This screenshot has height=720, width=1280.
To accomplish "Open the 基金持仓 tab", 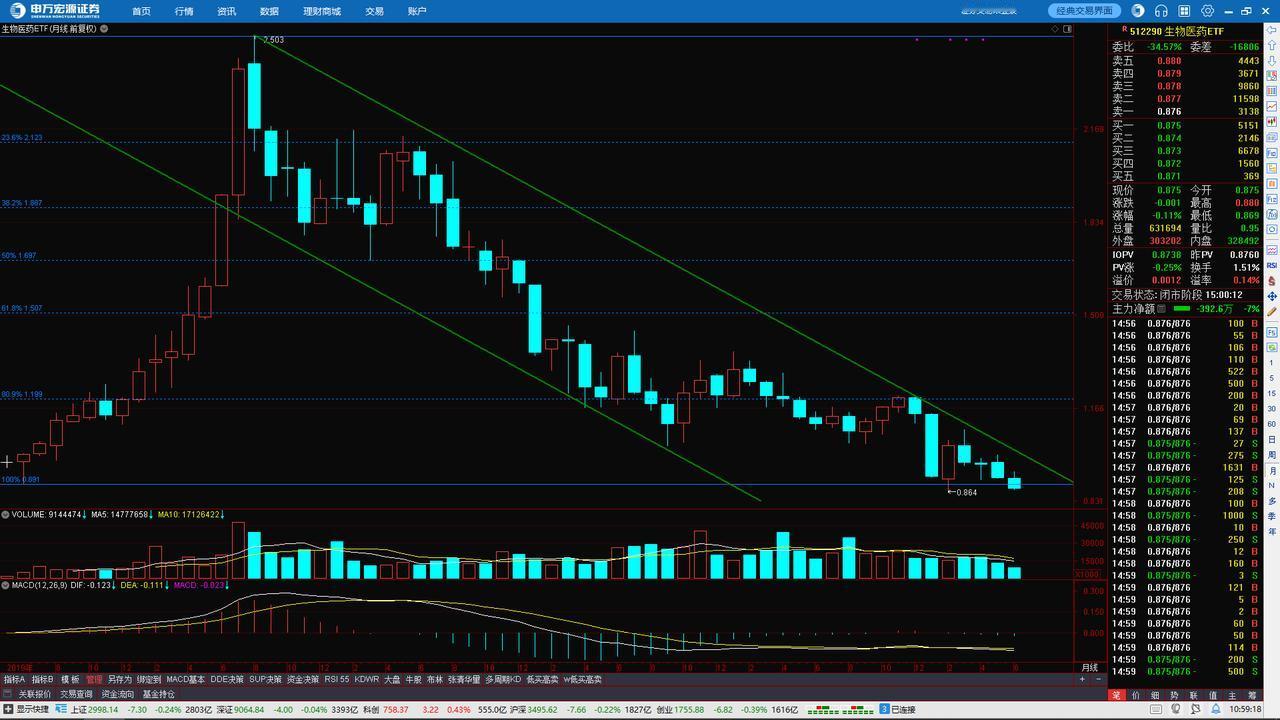I will (x=158, y=694).
